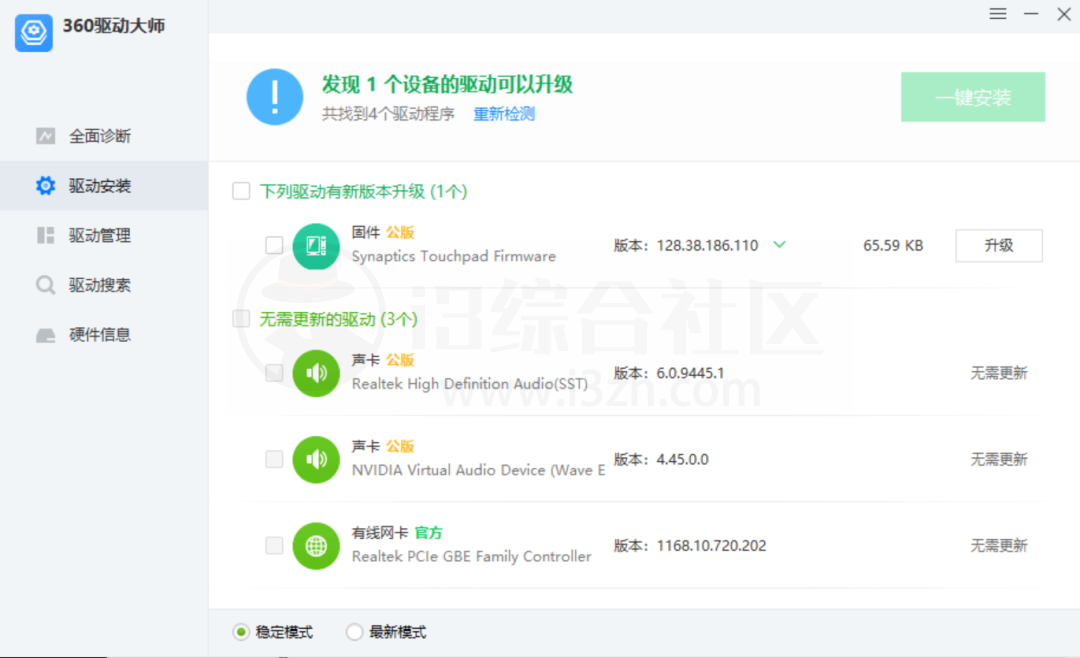Image resolution: width=1080 pixels, height=658 pixels.
Task: Minimize the 360驱动大师 window
Action: pyautogui.click(x=1031, y=14)
